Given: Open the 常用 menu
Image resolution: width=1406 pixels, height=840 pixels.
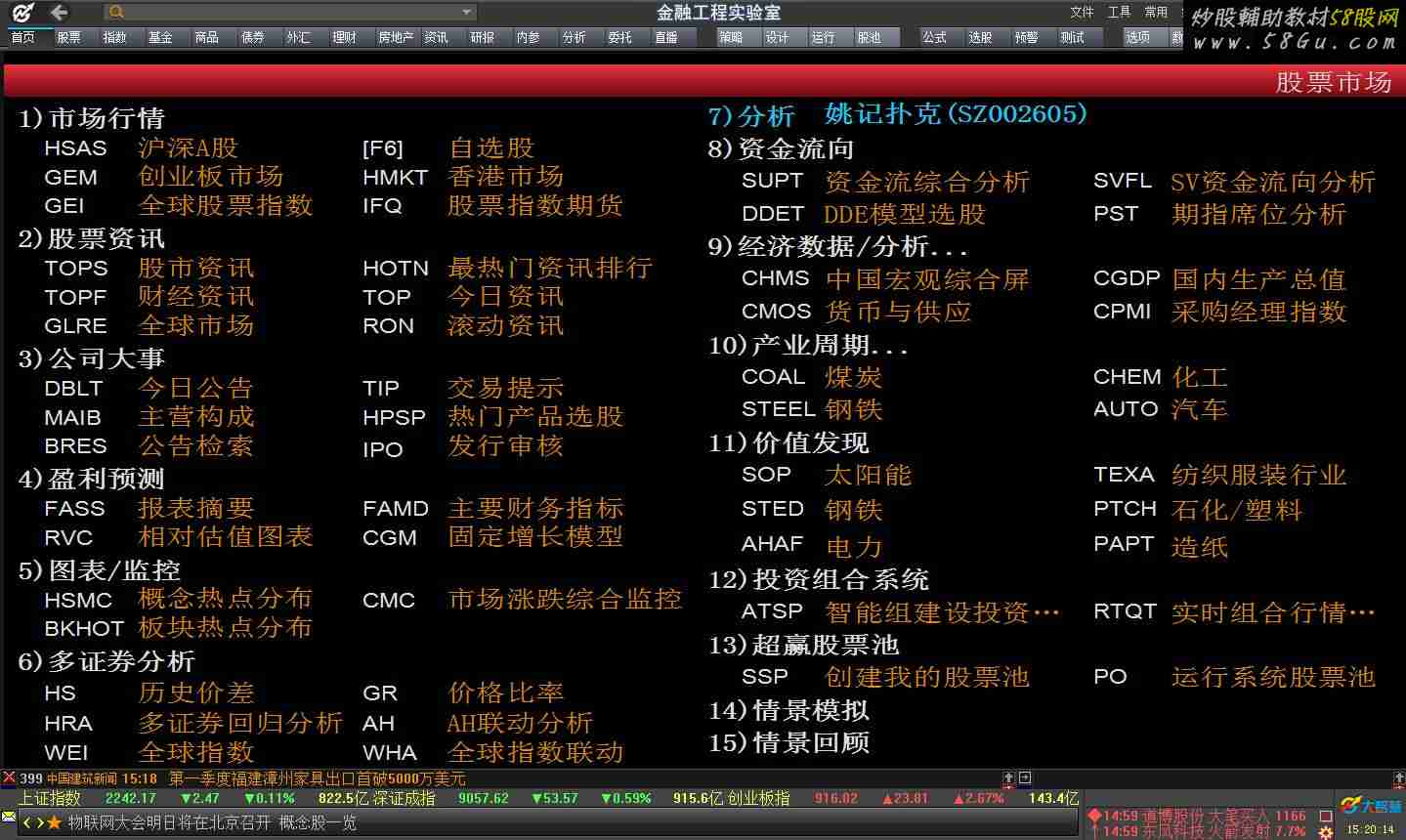Looking at the screenshot, I should pyautogui.click(x=1156, y=12).
